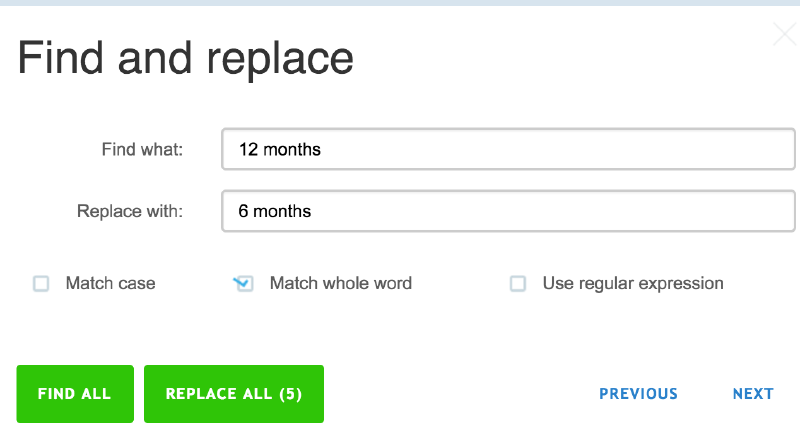Screen dimensions: 800x437
Task: Go to the PREVIOUS match
Action: tap(638, 394)
